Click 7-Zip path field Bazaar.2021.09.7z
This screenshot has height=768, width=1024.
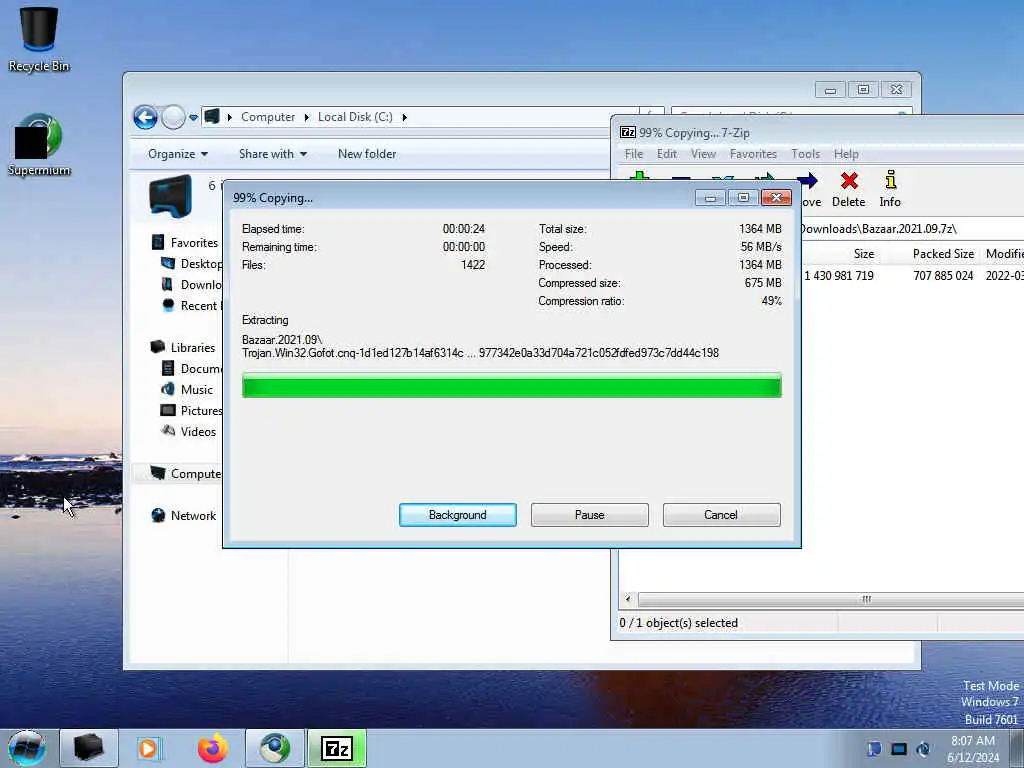(912, 229)
